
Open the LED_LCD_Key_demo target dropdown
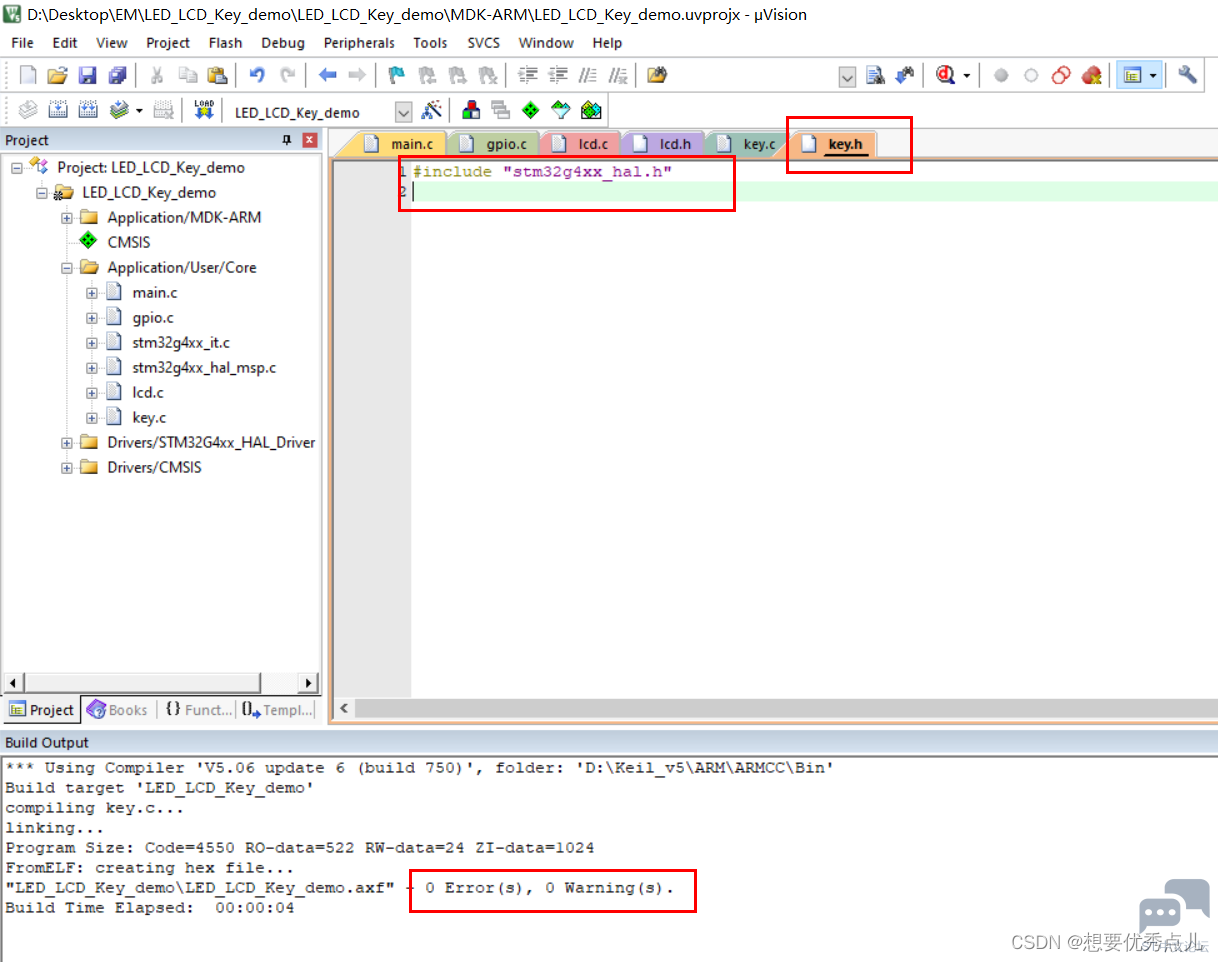tap(403, 112)
